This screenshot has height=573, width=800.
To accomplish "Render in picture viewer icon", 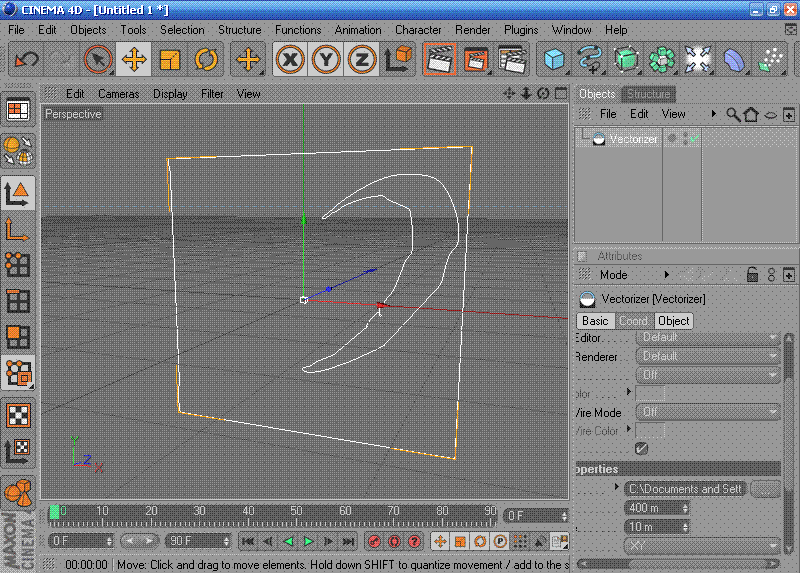I will [476, 60].
